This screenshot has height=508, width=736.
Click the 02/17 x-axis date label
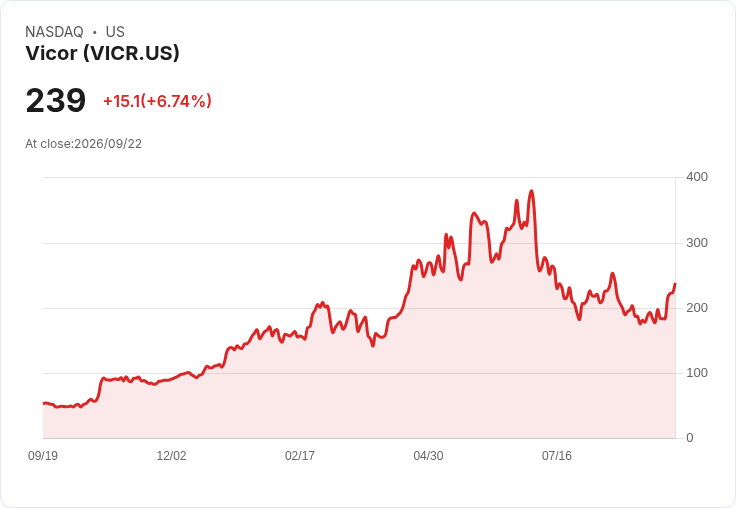point(300,456)
